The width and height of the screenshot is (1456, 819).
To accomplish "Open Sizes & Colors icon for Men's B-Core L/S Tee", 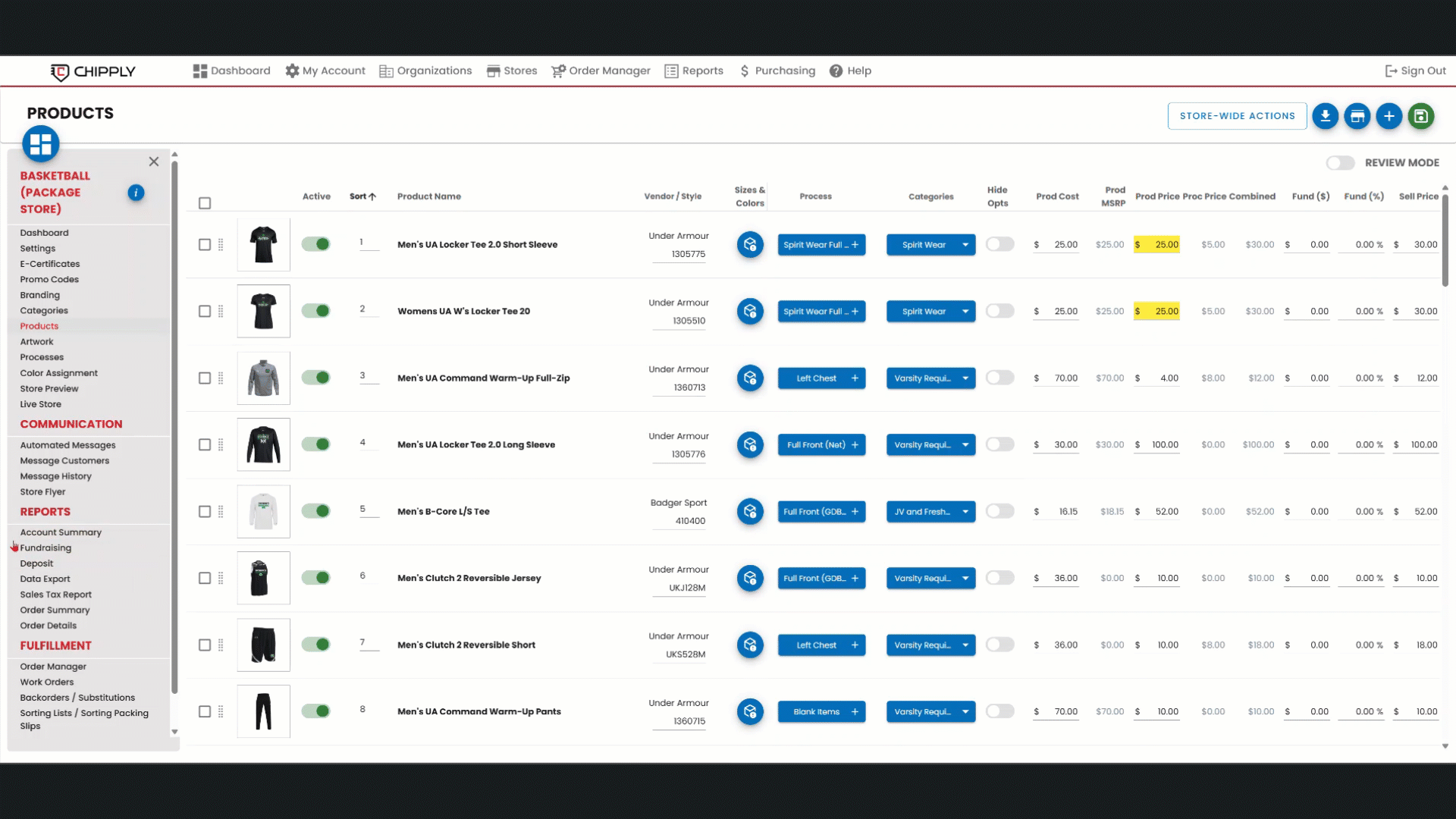I will pos(750,512).
